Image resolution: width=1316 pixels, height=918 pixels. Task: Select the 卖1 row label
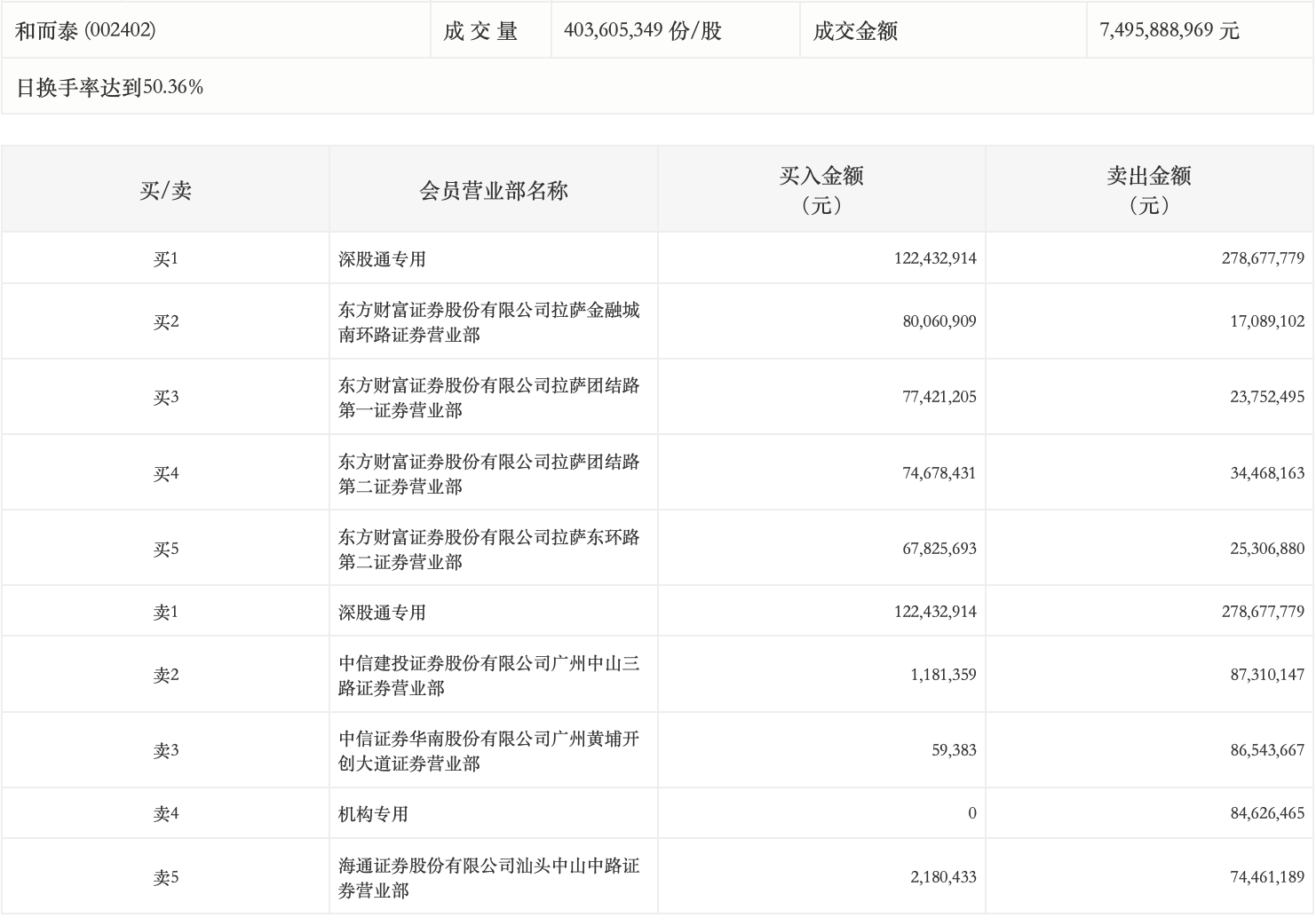click(166, 613)
